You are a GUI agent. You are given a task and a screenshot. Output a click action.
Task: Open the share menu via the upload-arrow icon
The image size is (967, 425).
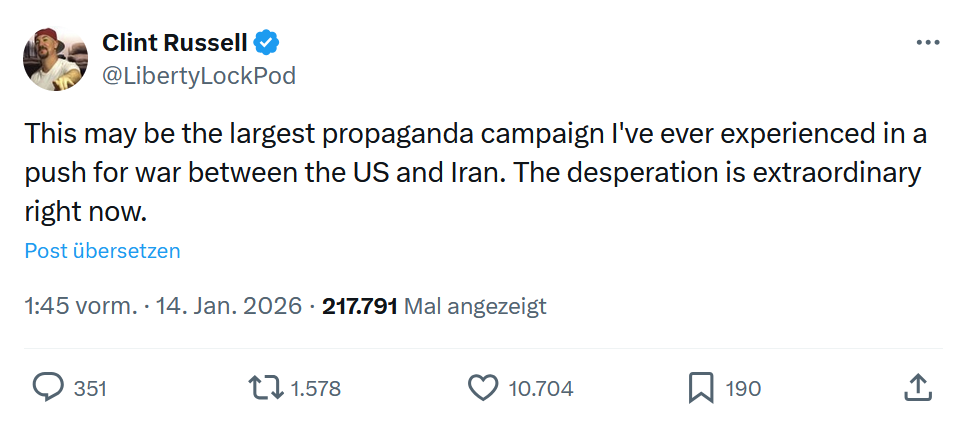(918, 388)
